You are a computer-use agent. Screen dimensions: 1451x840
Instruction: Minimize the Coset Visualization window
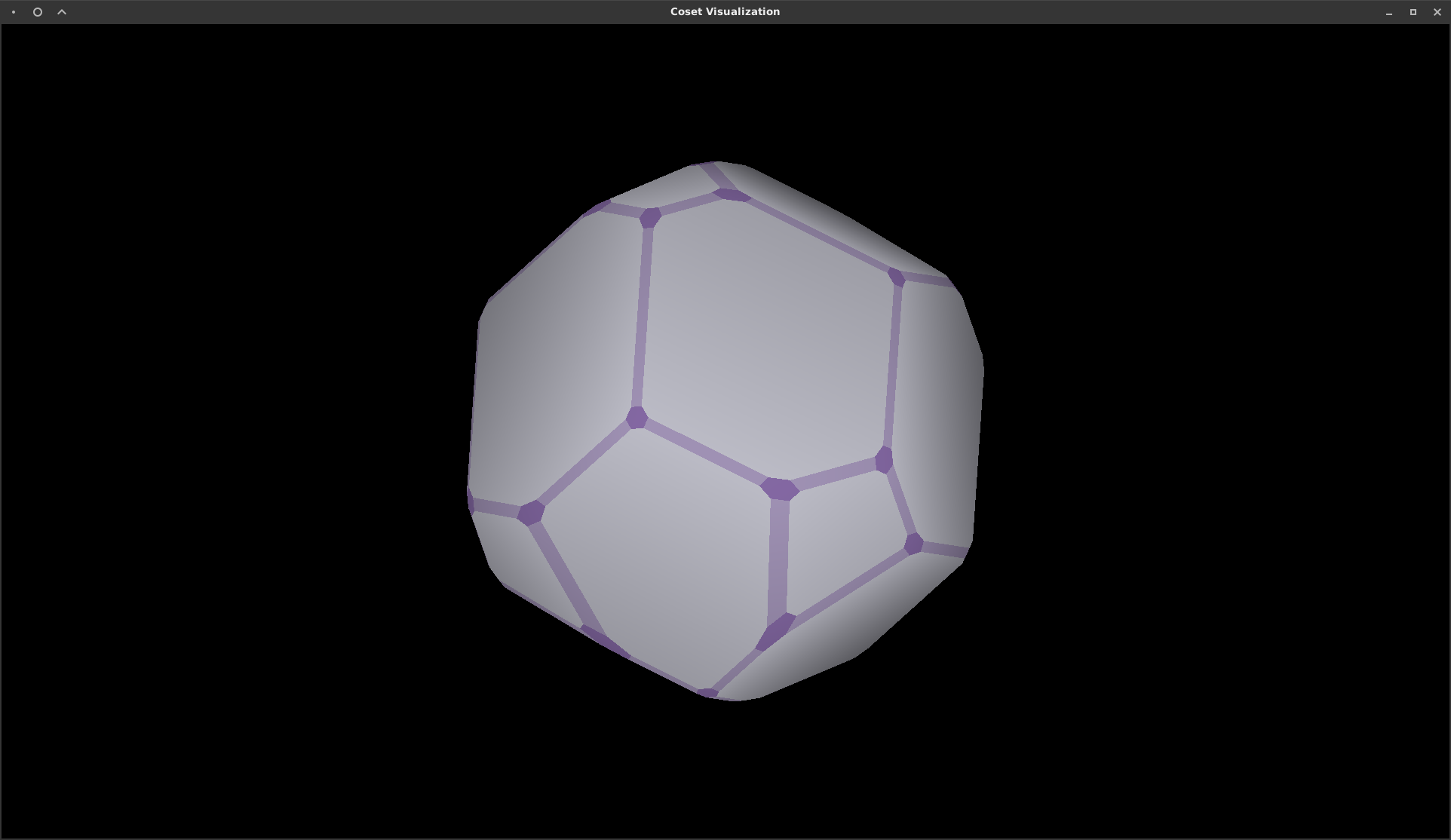(x=1388, y=12)
